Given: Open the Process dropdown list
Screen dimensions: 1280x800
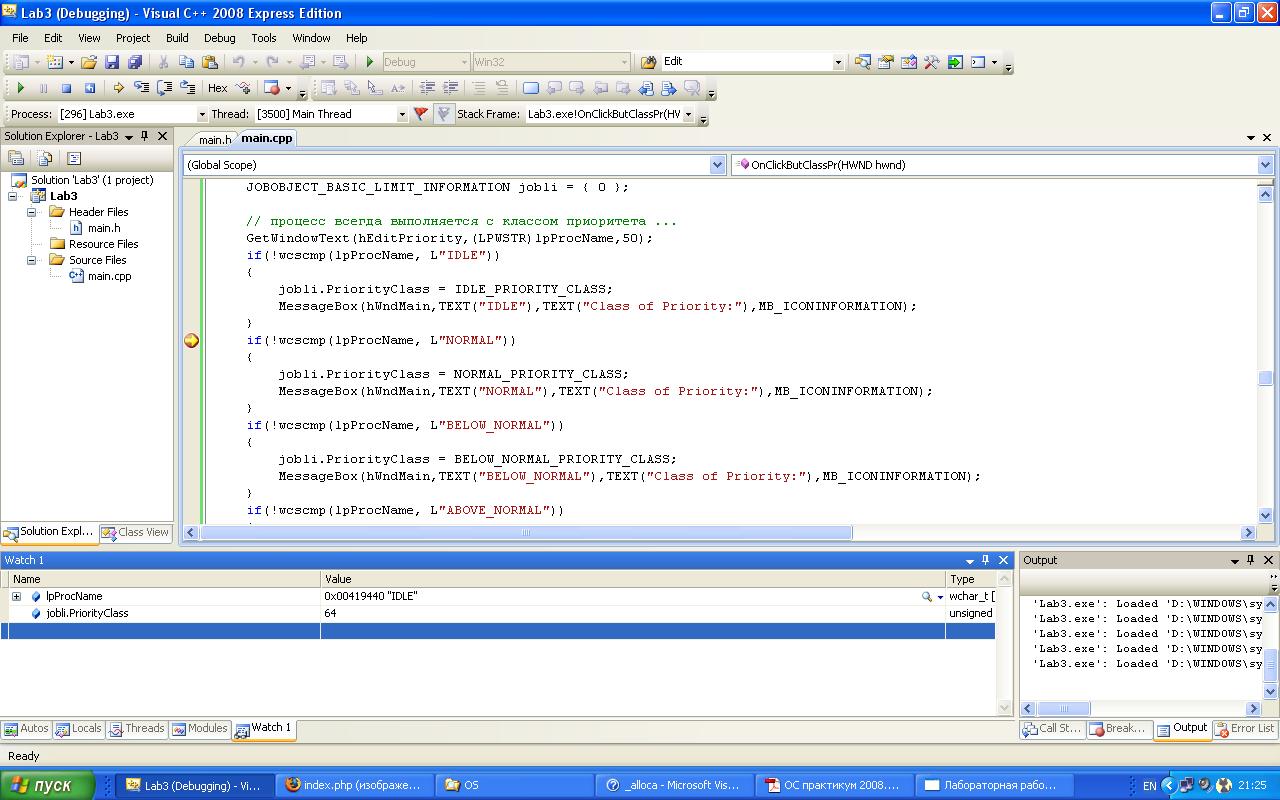Looking at the screenshot, I should point(201,114).
